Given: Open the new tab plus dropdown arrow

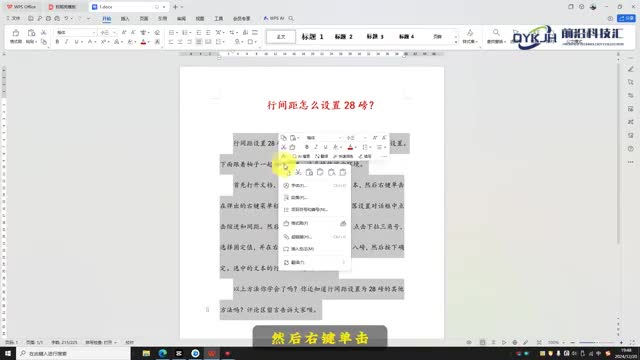Looking at the screenshot, I should pyautogui.click(x=182, y=7).
